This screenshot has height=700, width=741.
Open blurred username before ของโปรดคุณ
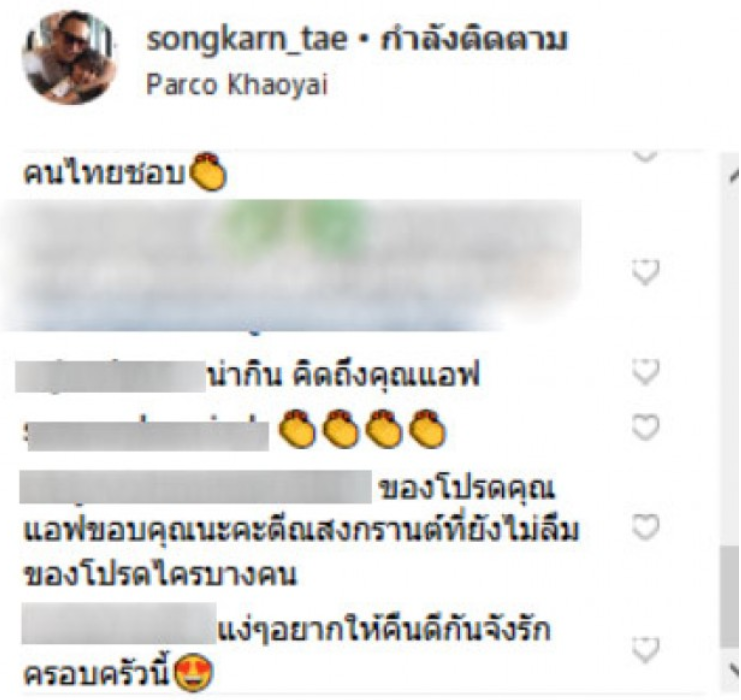196,487
